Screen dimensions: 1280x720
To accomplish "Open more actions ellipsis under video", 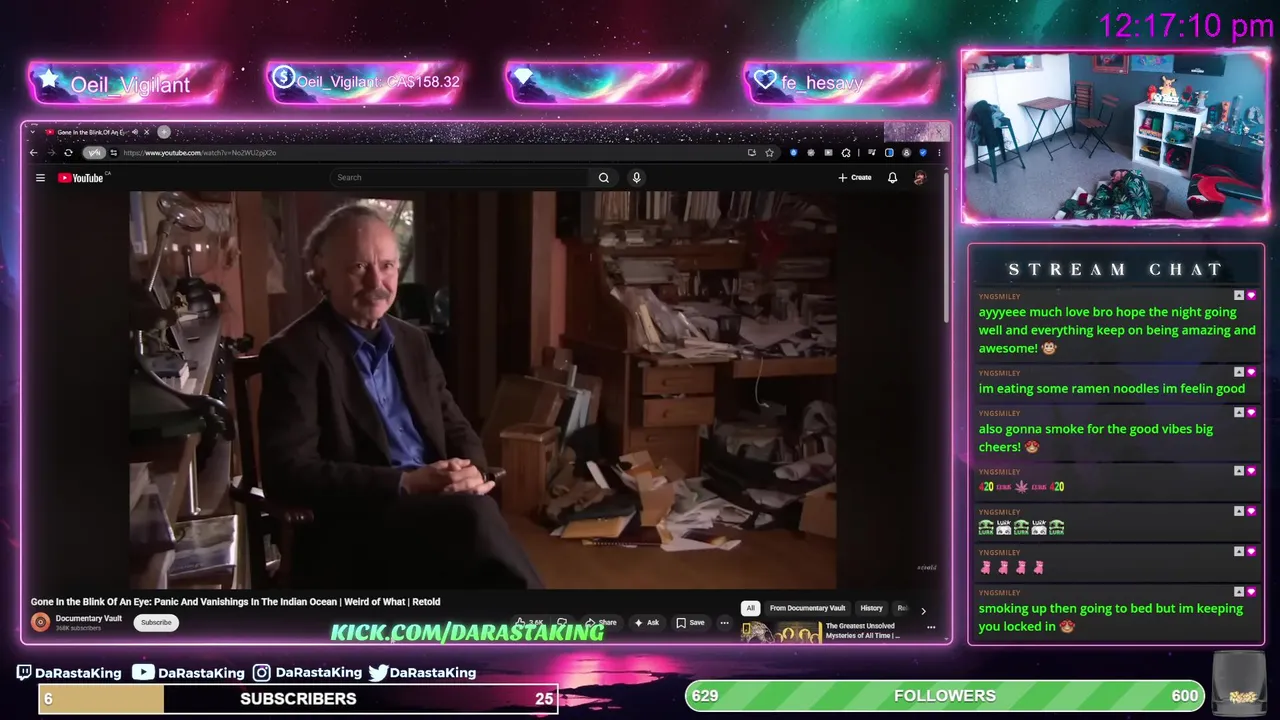I will click(x=725, y=622).
